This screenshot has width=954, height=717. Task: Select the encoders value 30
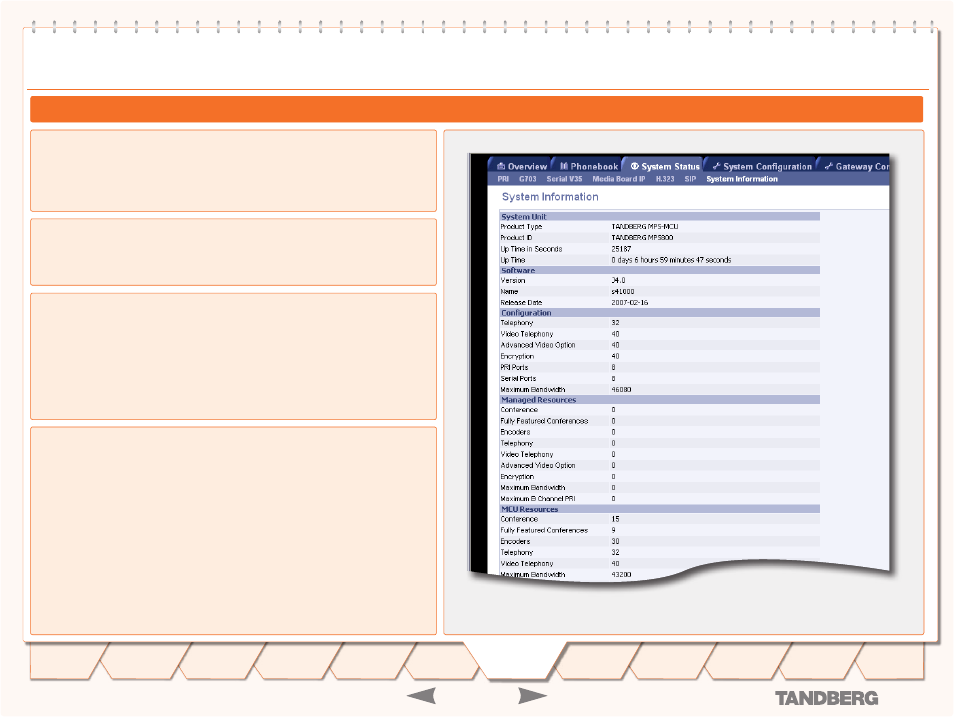tap(615, 541)
